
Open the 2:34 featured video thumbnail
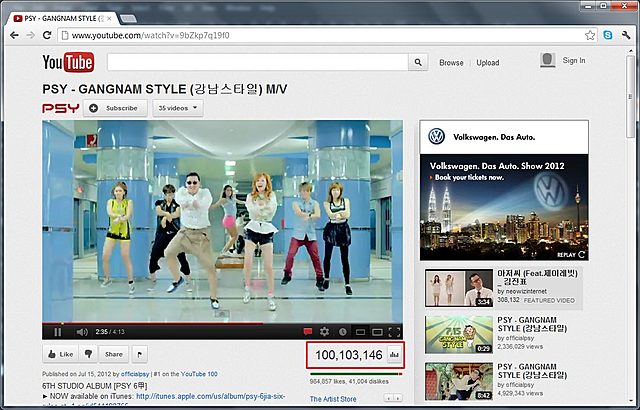pos(459,288)
